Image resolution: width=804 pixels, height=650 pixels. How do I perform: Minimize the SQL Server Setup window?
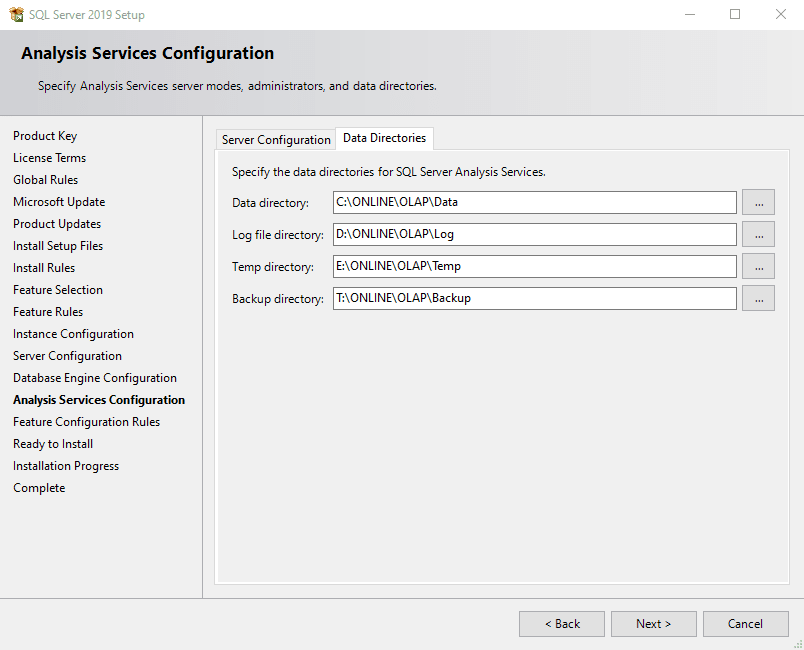[x=689, y=15]
